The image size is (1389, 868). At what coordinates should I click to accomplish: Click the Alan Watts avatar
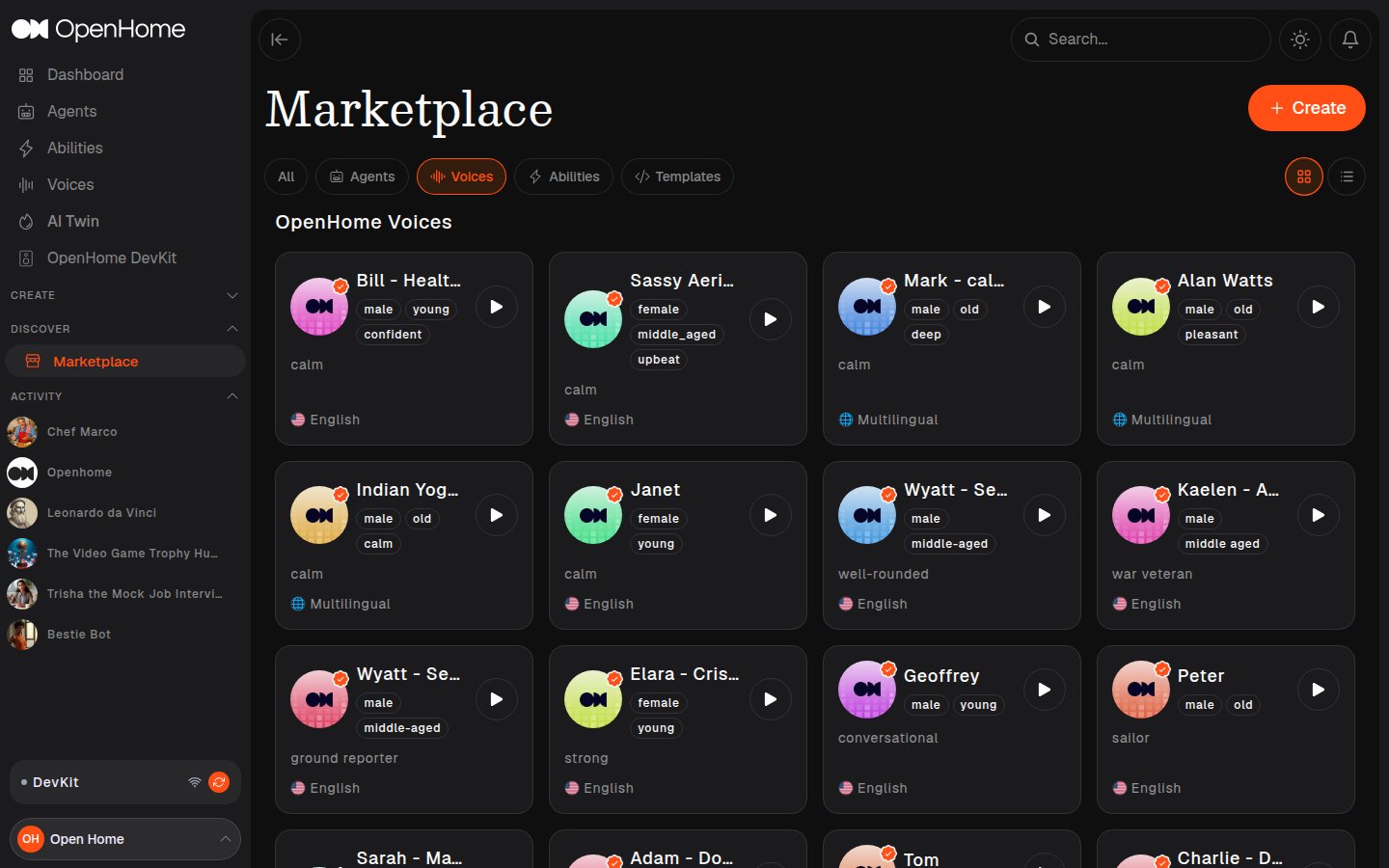1141,307
